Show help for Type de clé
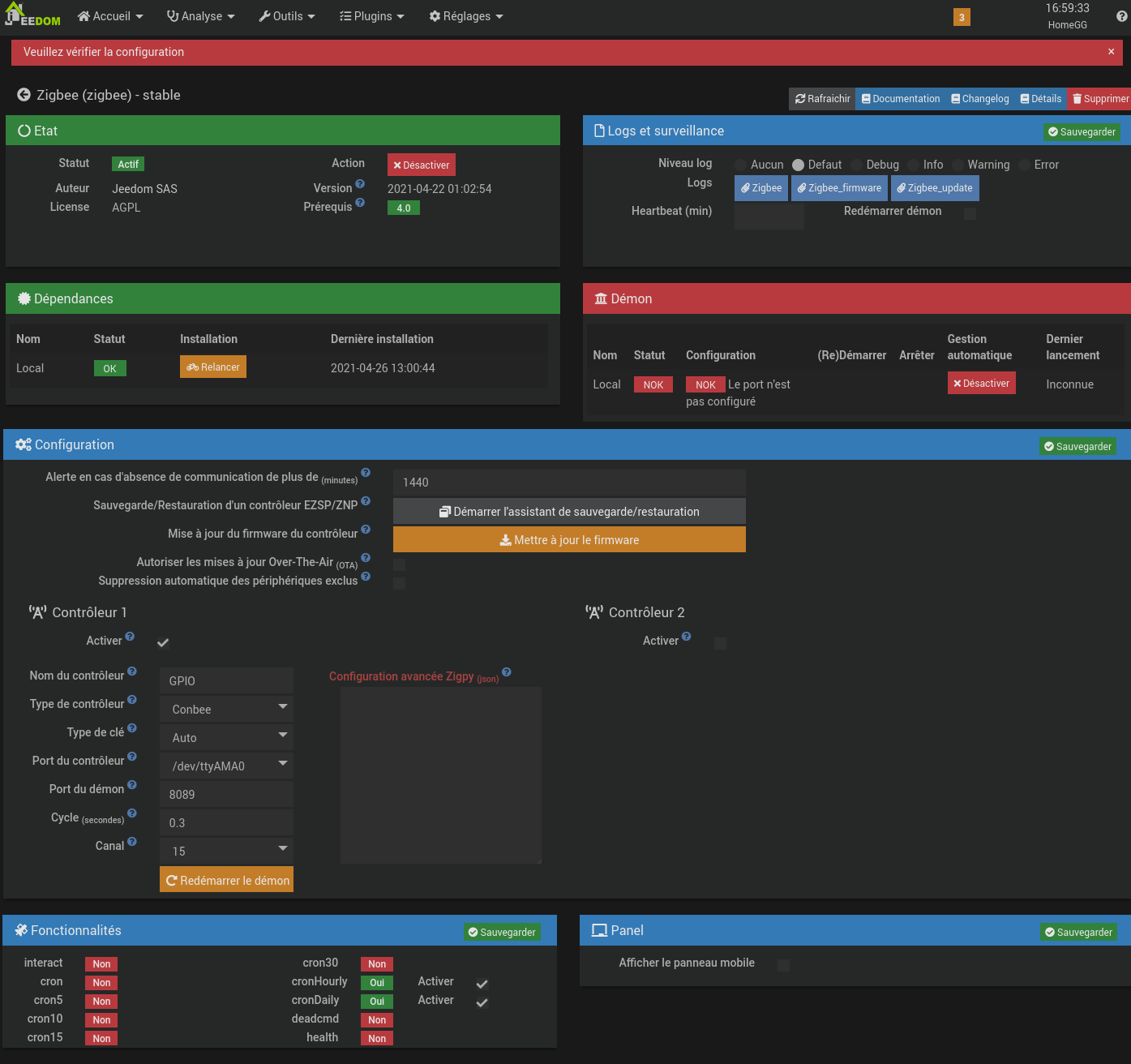This screenshot has height=1064, width=1131. tap(132, 728)
